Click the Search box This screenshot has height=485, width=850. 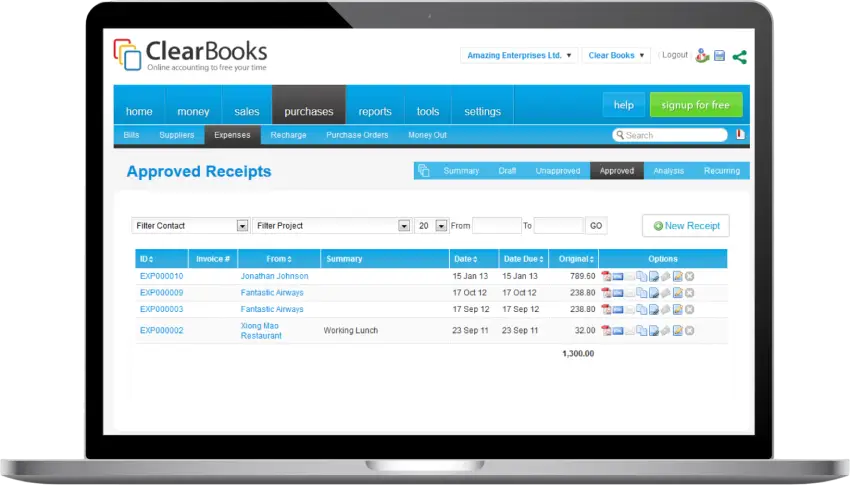pos(670,135)
